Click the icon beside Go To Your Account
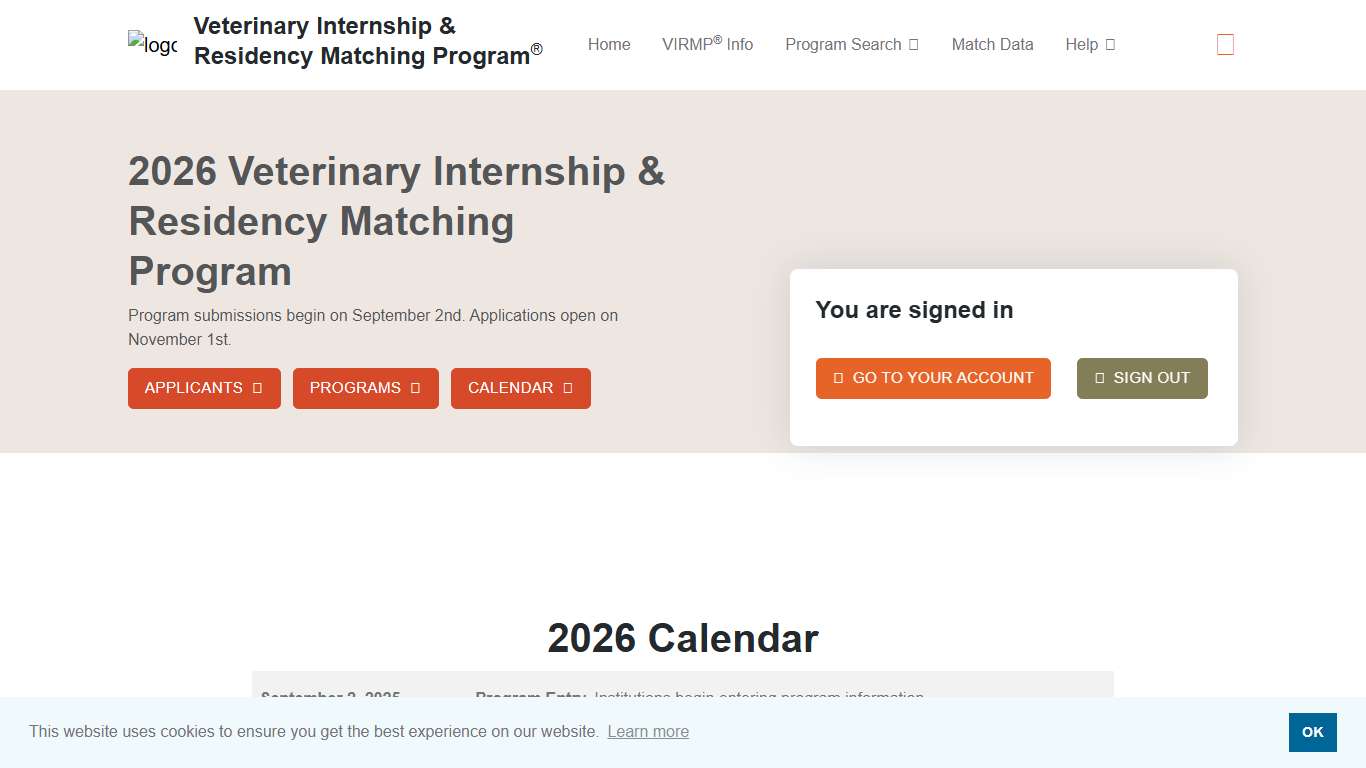1366x768 pixels. [x=838, y=378]
